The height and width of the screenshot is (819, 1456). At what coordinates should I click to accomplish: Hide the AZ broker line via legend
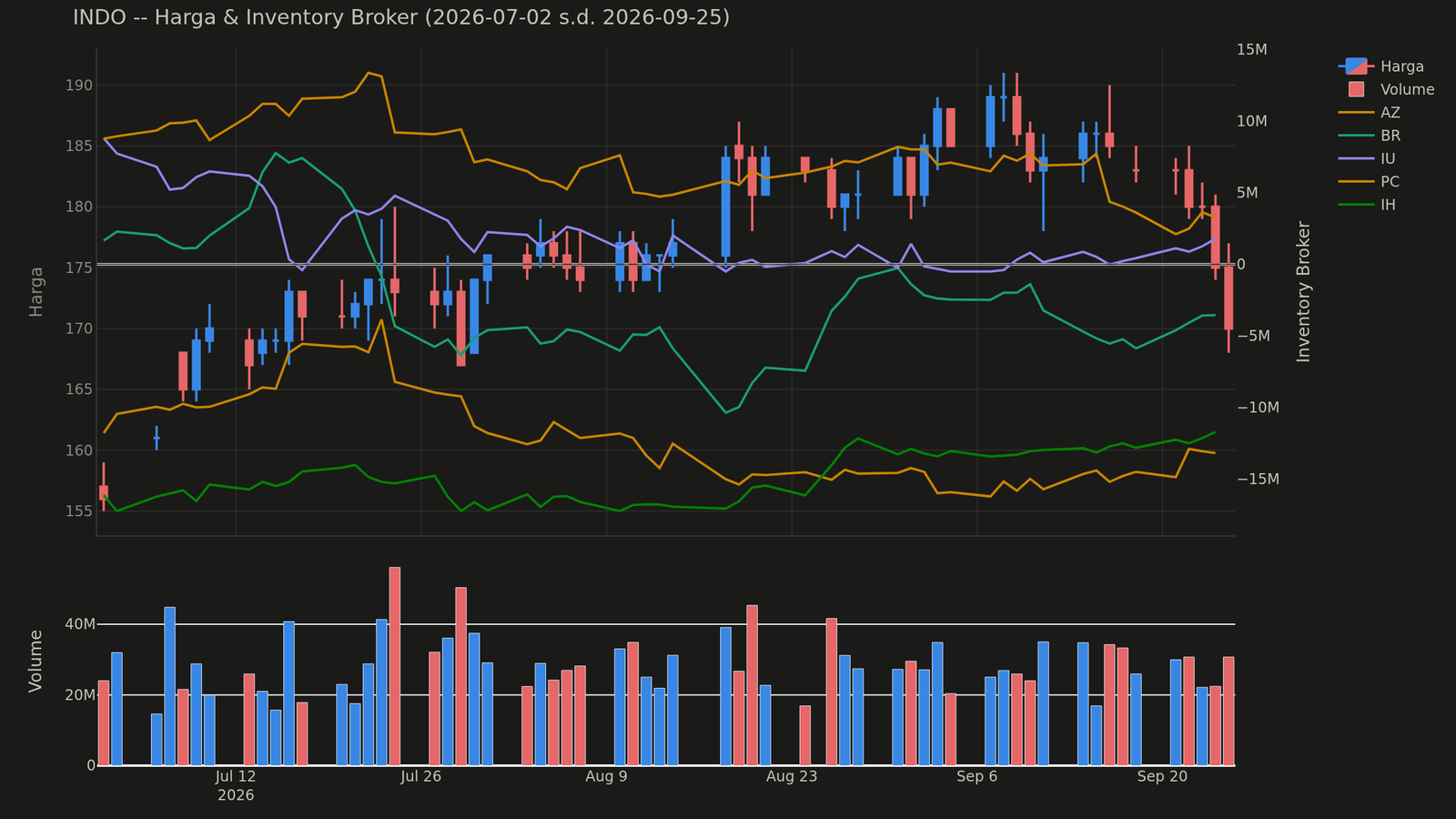pyautogui.click(x=1370, y=113)
